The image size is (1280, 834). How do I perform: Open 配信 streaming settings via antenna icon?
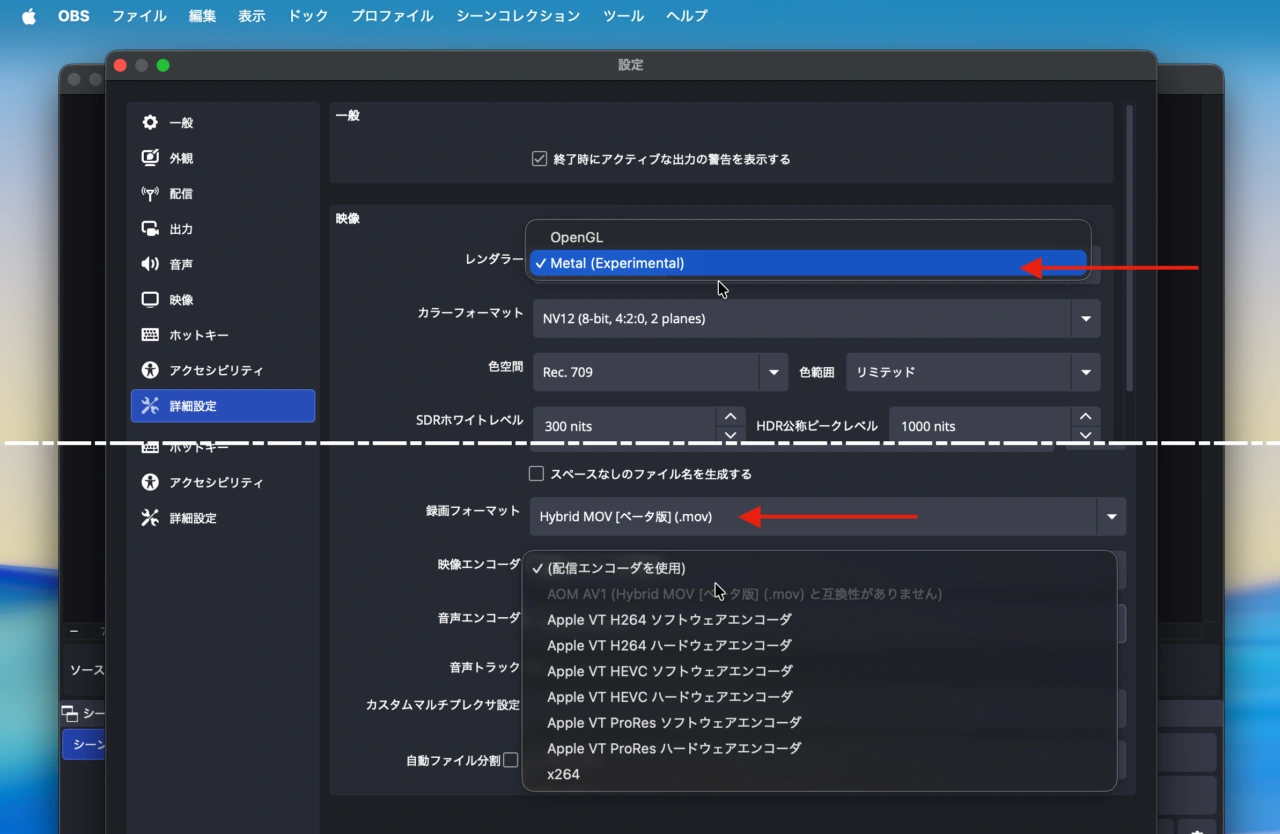[x=148, y=193]
